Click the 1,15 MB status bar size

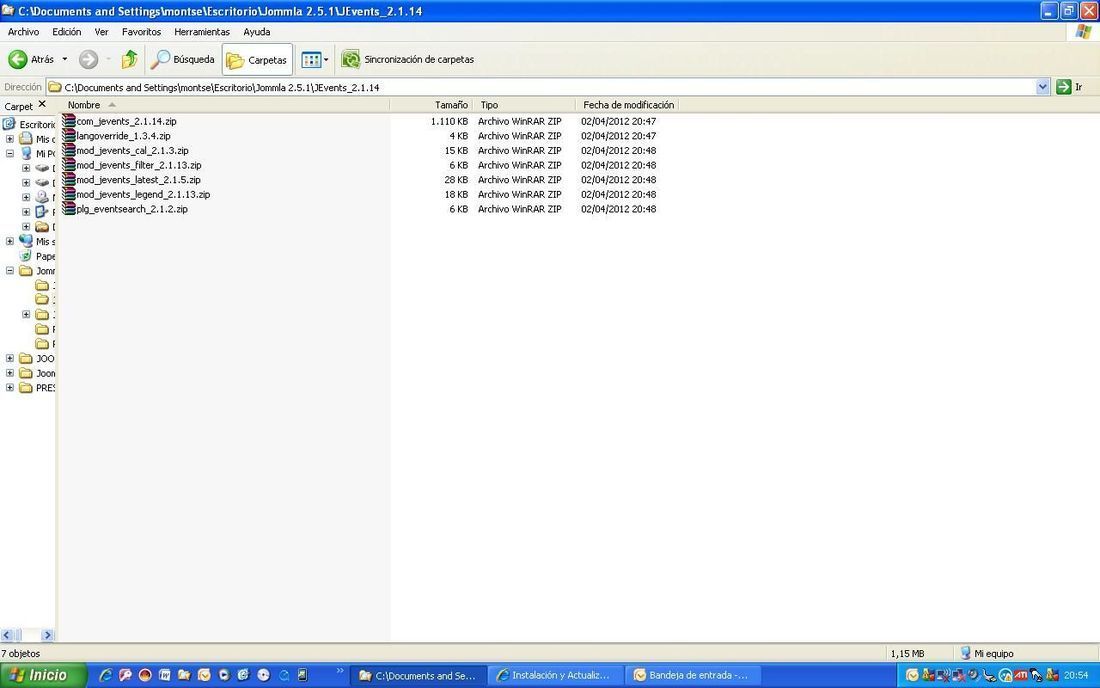pyautogui.click(x=908, y=654)
